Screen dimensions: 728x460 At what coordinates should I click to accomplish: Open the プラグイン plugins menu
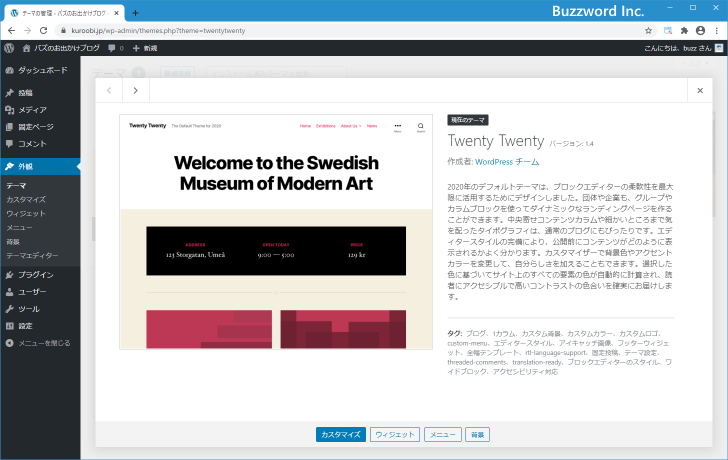pyautogui.click(x=35, y=274)
